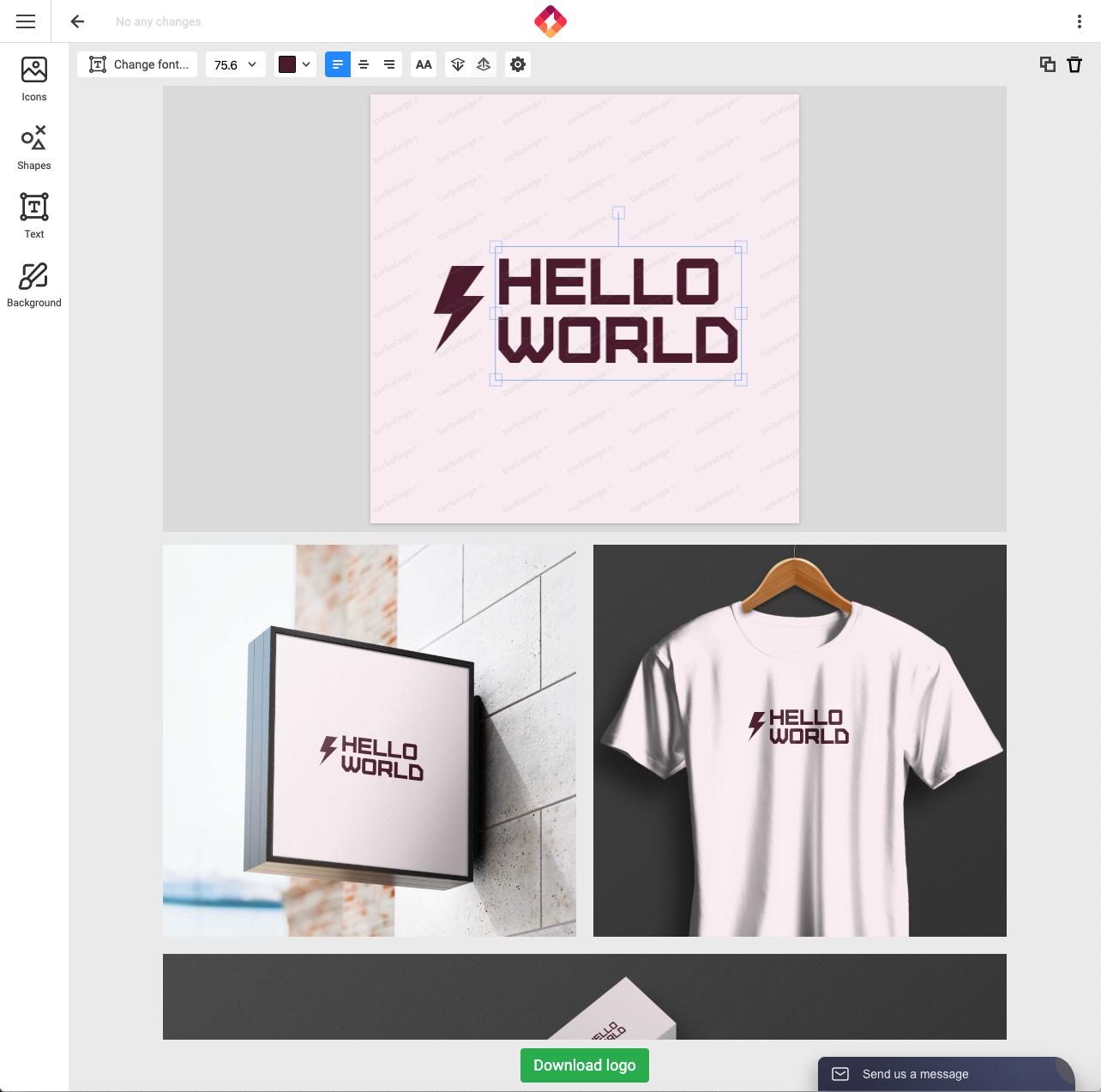Open the business card mockup preview
Viewport: 1101px width, 1092px height.
(x=585, y=997)
